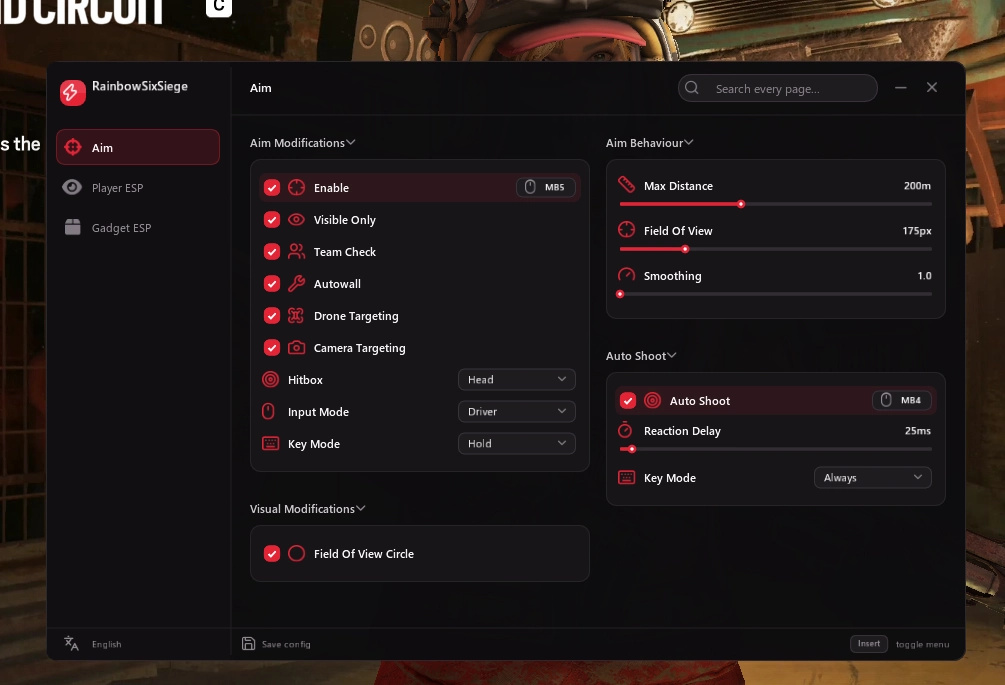Screen dimensions: 1005x685
Task: Click the Insert toggle menu key button
Action: coord(868,643)
